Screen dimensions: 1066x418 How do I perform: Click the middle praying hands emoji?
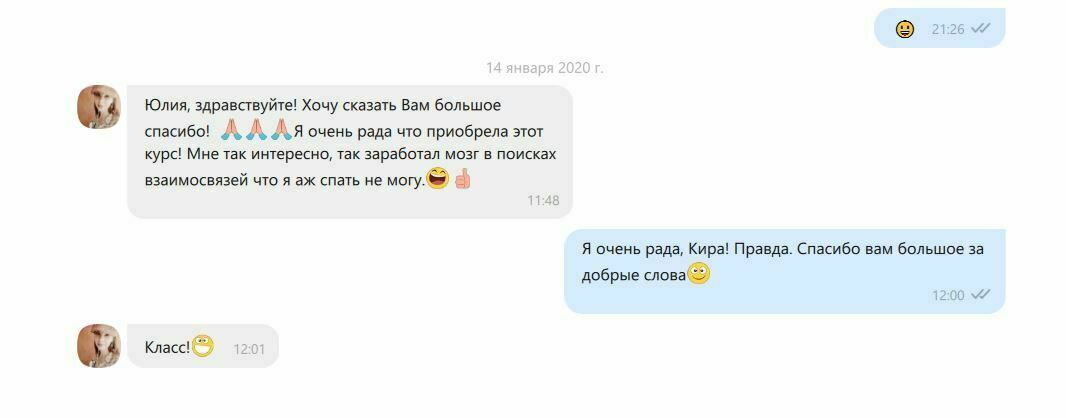tap(256, 129)
